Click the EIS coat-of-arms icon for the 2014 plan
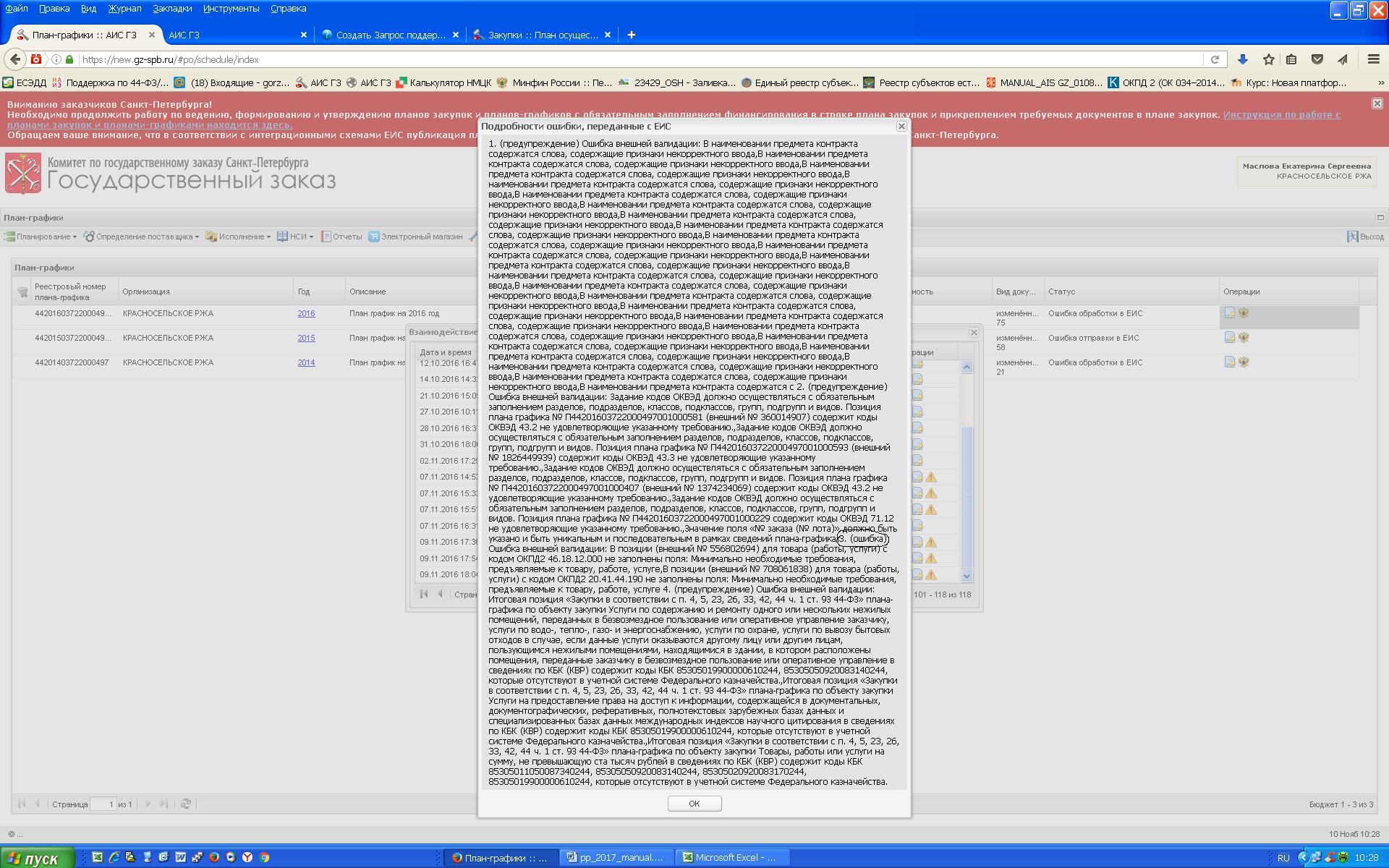Image resolution: width=1389 pixels, height=868 pixels. 1244,362
